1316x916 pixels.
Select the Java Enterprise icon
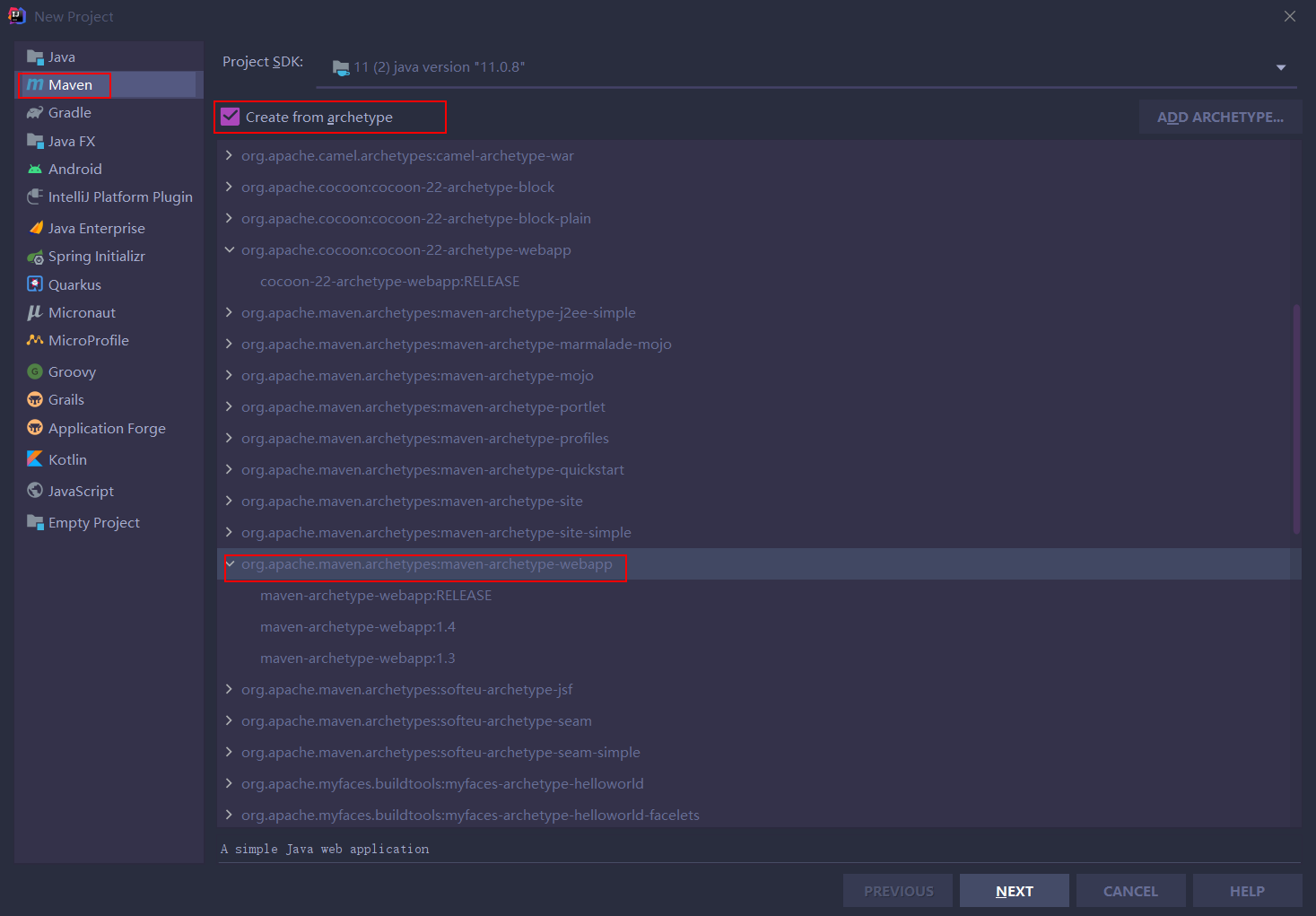pyautogui.click(x=35, y=228)
